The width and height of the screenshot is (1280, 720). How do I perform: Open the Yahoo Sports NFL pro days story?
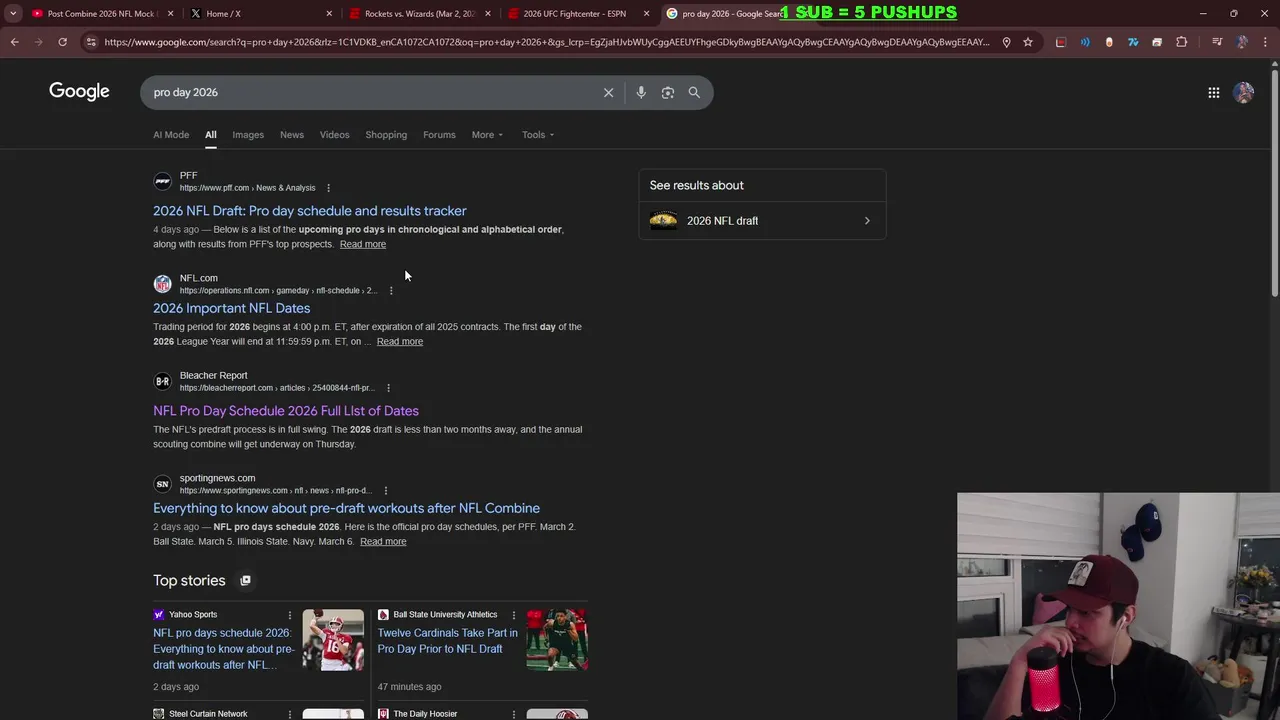coord(223,649)
